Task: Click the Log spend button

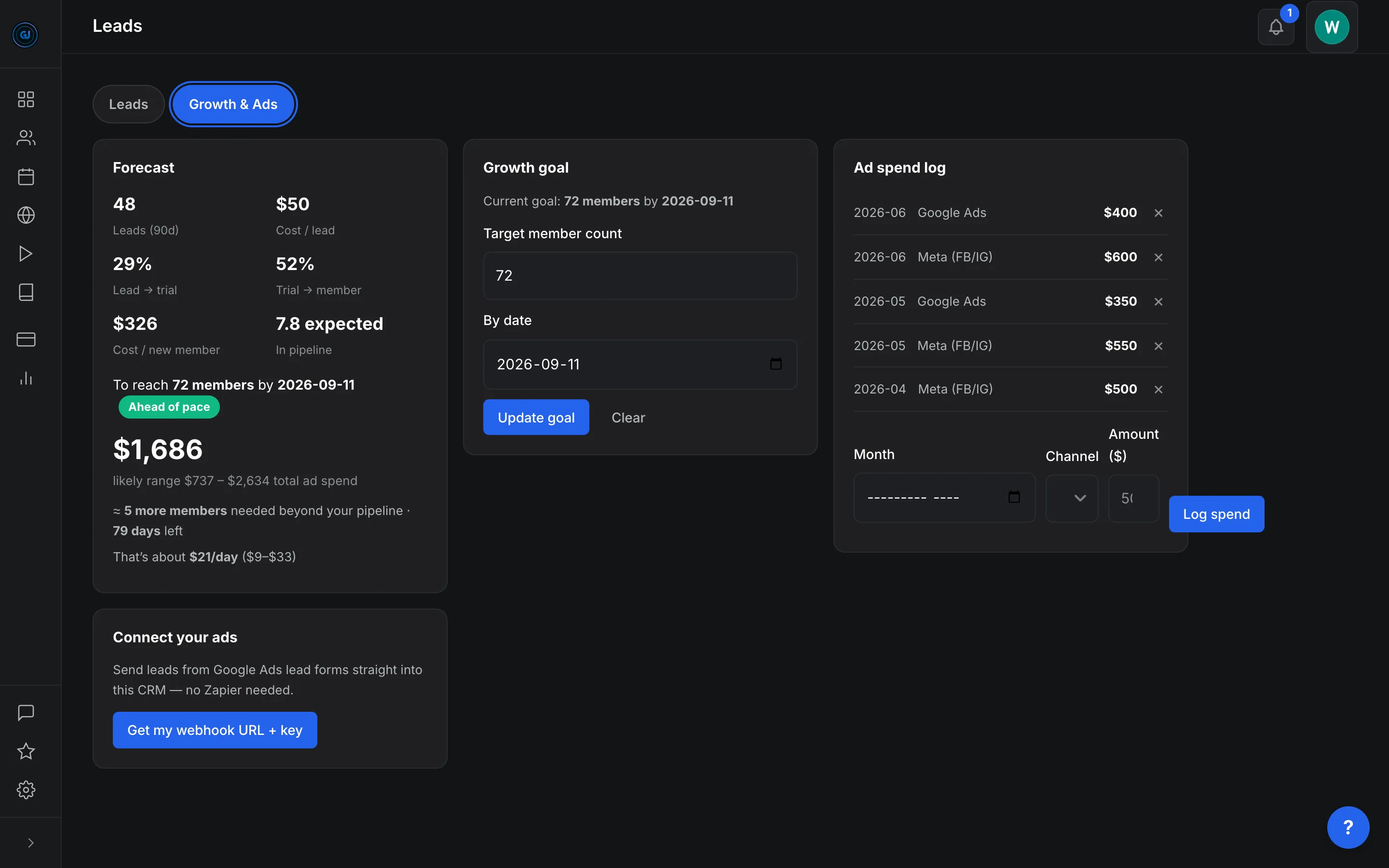Action: click(1216, 514)
